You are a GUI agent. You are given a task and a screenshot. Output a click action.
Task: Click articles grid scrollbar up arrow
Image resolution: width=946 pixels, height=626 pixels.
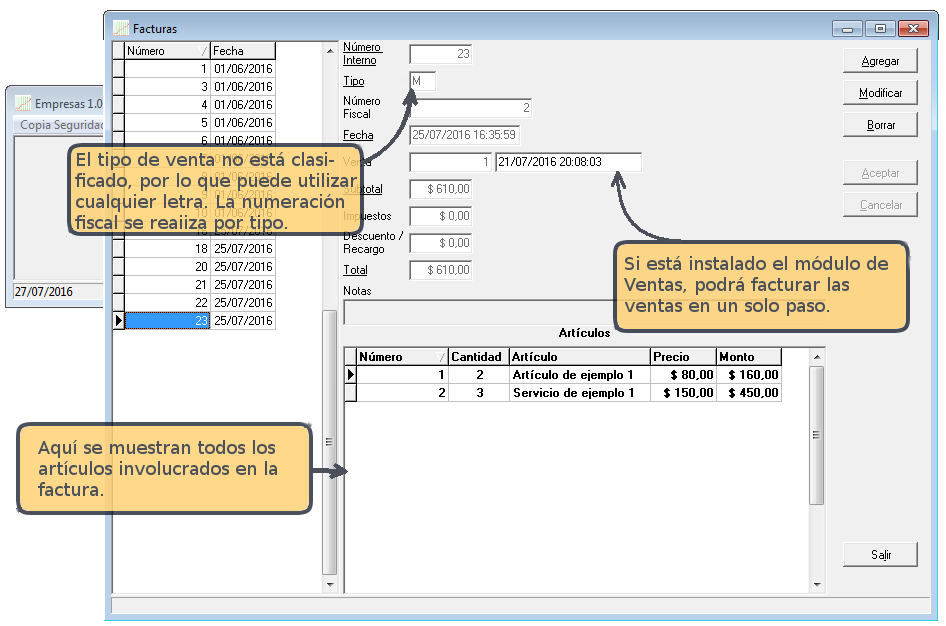coord(817,356)
